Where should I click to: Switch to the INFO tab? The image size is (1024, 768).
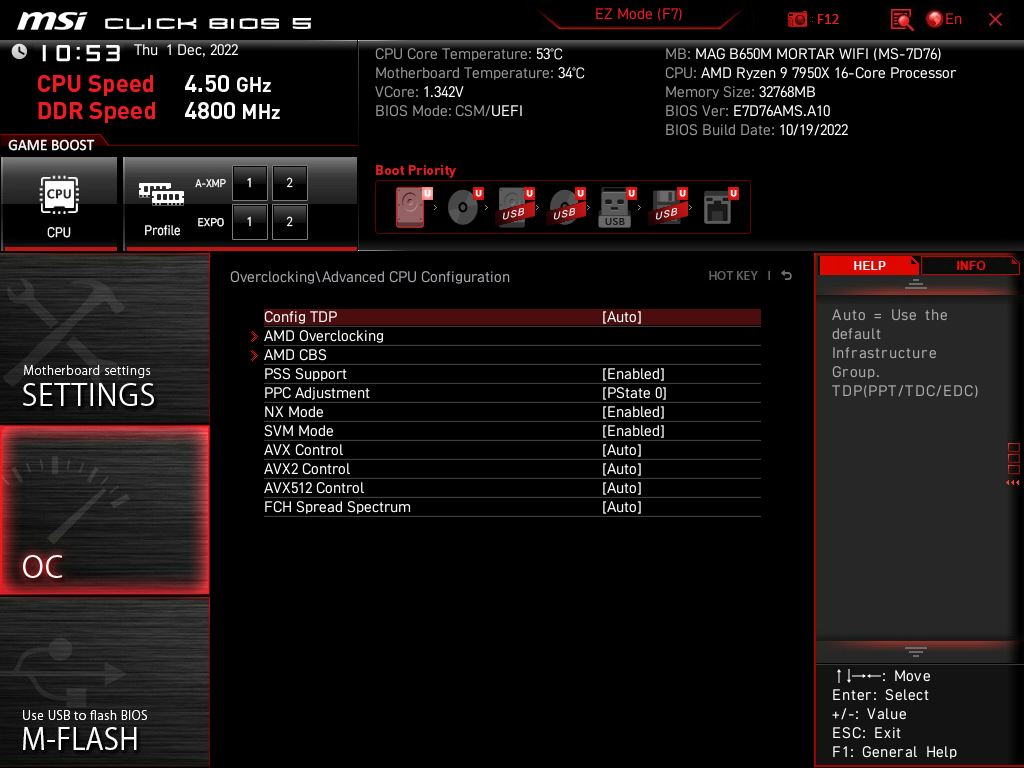pos(970,266)
